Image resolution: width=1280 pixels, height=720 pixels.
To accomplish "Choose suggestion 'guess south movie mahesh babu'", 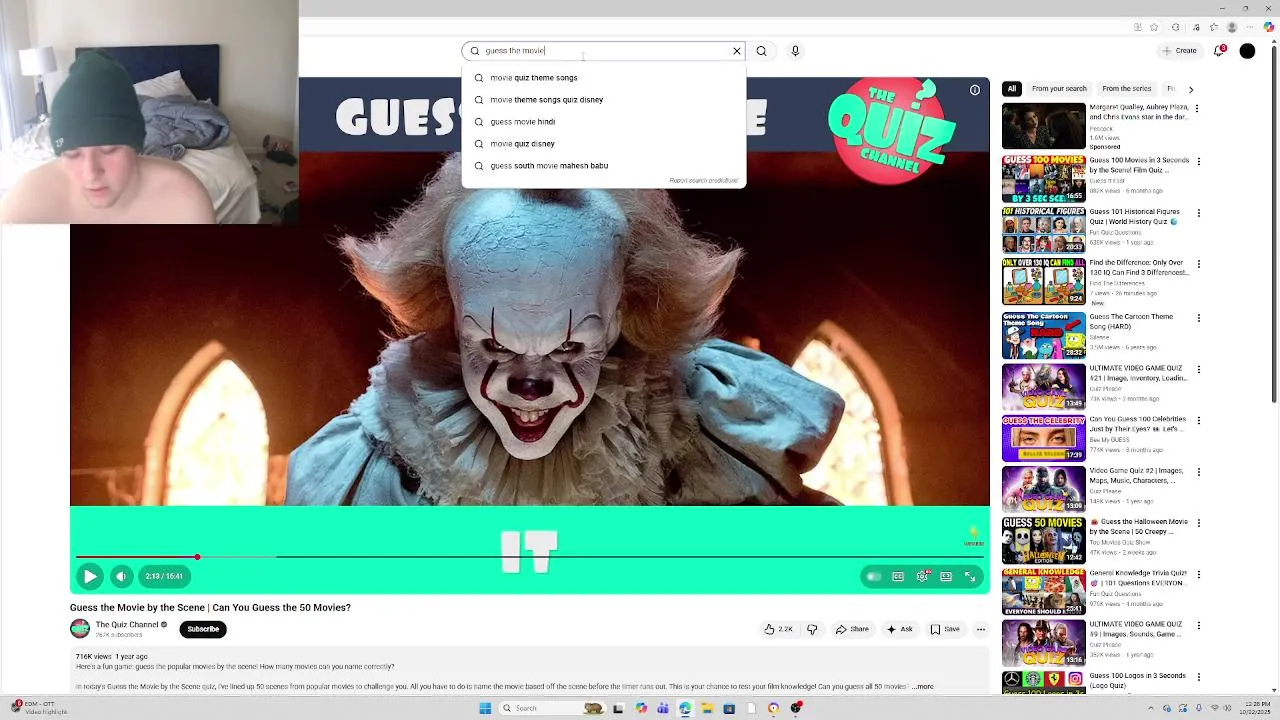I will (x=603, y=166).
